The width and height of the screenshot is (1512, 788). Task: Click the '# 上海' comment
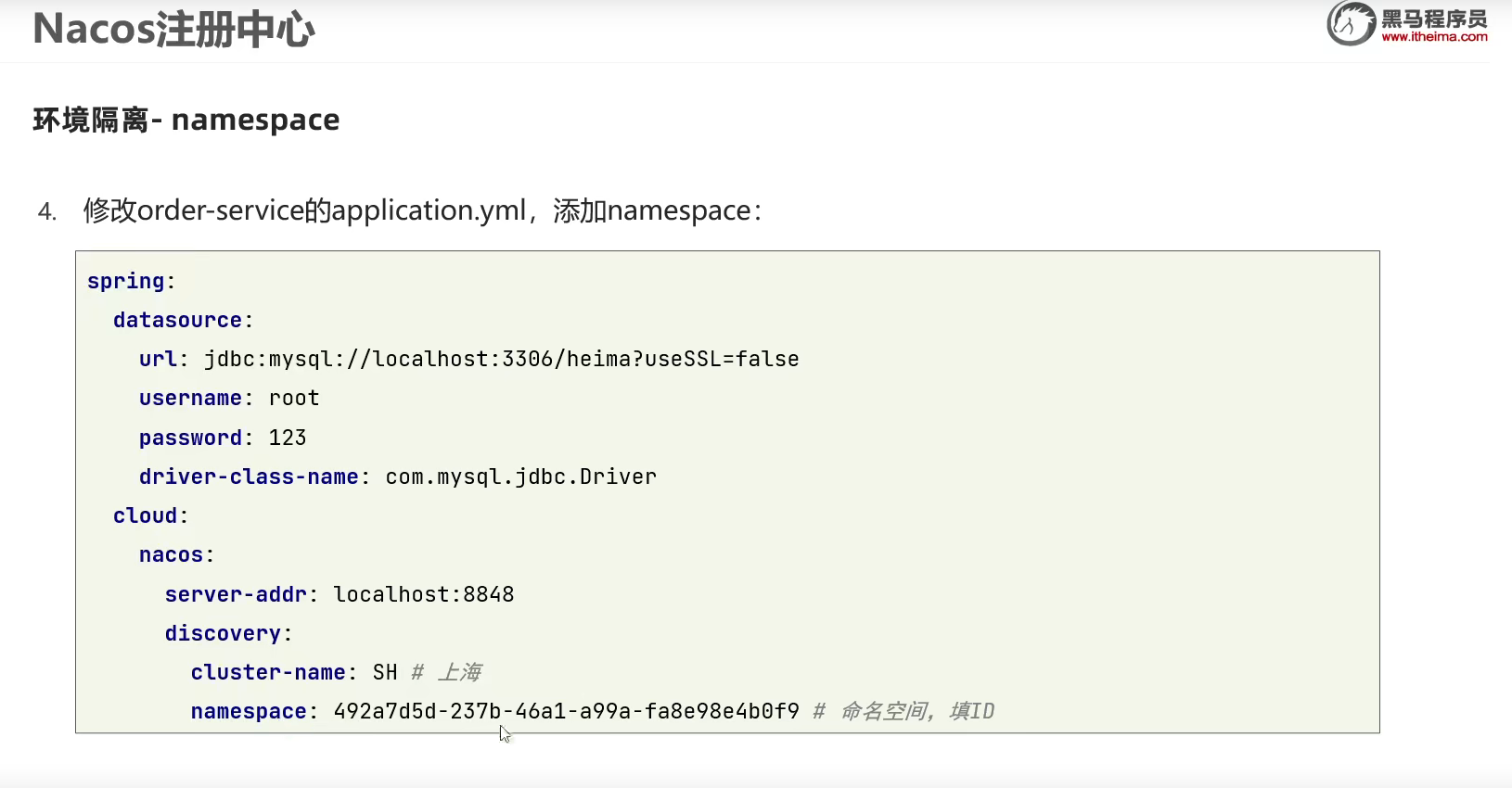(x=447, y=673)
